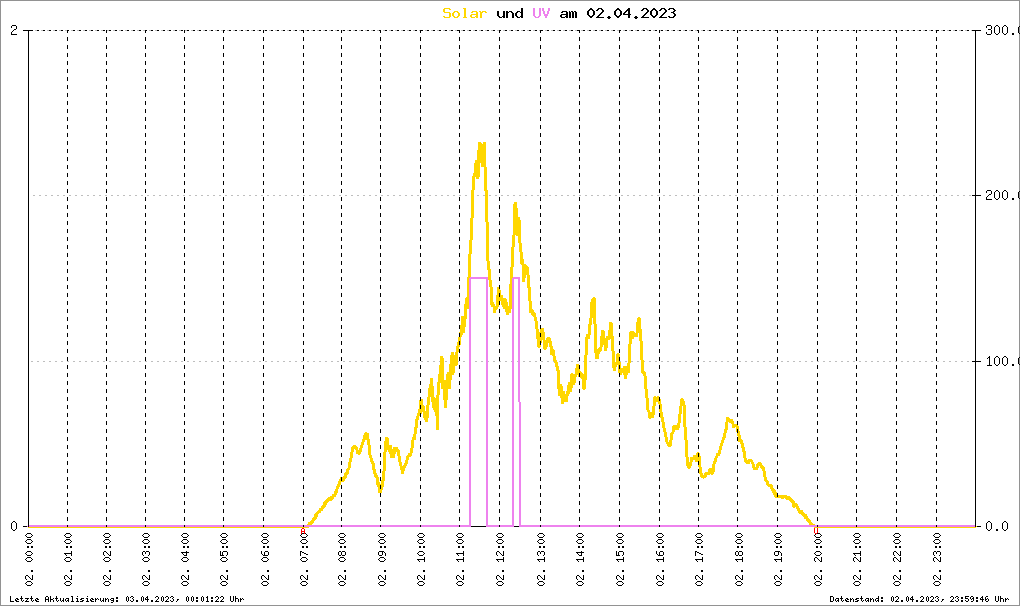Click the '02. 00:00' time axis label
This screenshot has height=606, width=1020.
coord(29,559)
